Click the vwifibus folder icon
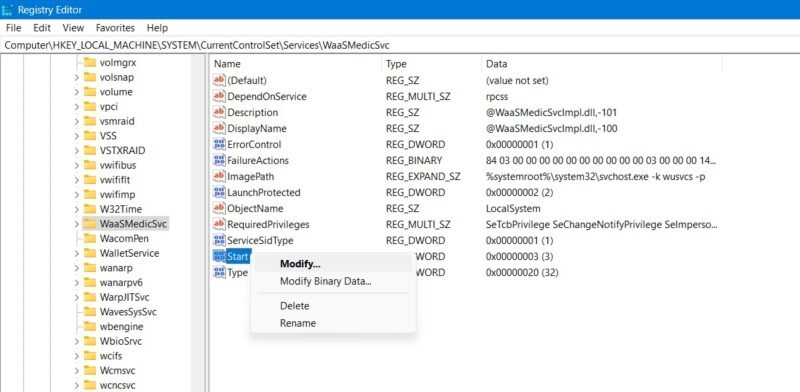This screenshot has width=800, height=392. (90, 165)
